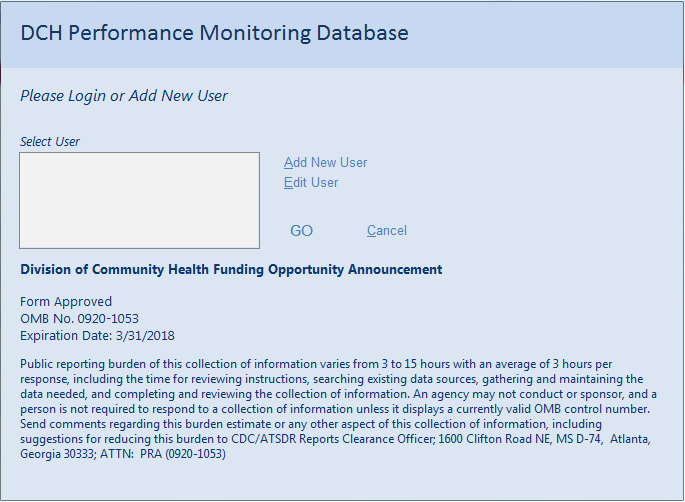Viewport: 685px width, 502px height.
Task: Click the Division of Community Health heading
Action: point(231,270)
